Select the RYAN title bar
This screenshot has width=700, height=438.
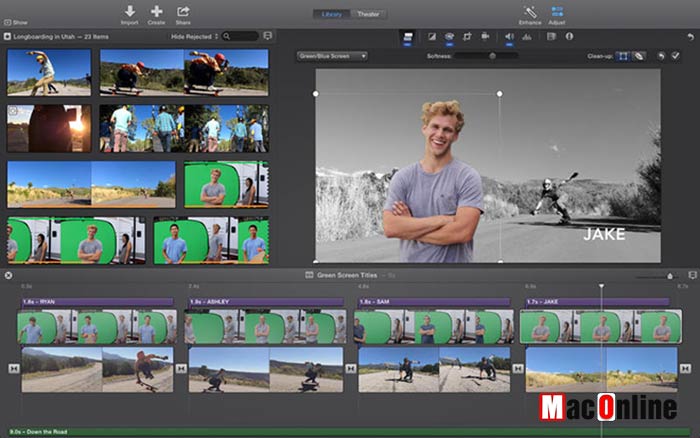pos(97,302)
